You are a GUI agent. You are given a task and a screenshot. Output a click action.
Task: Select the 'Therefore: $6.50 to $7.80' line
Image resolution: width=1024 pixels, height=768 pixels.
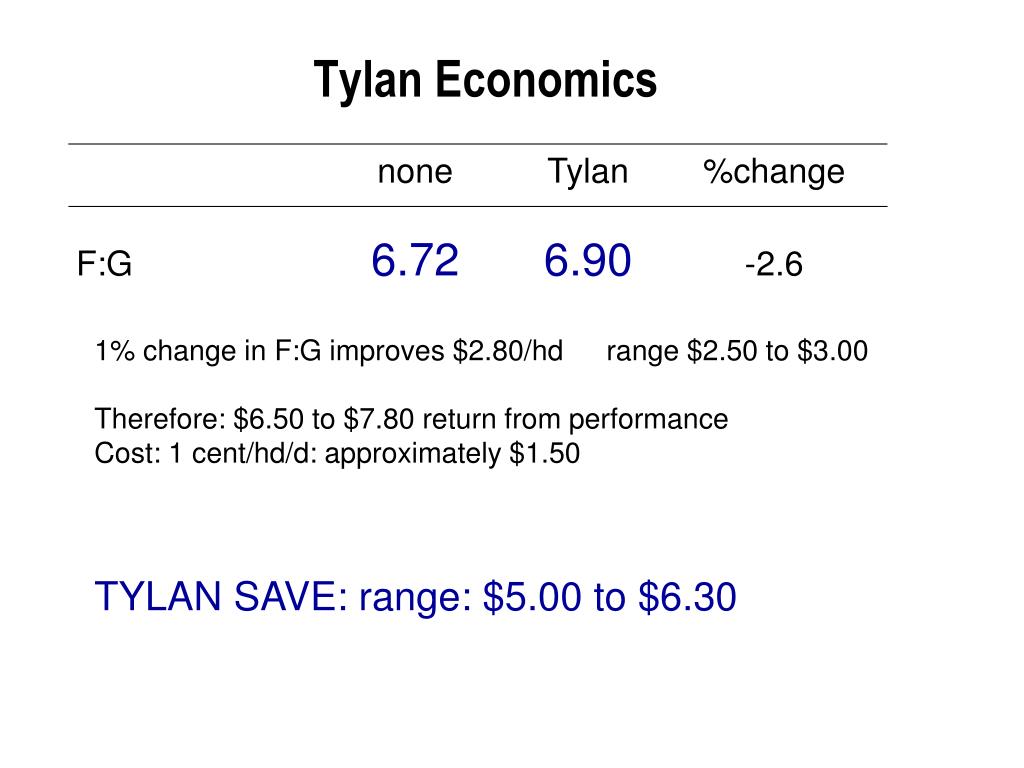[x=255, y=419]
